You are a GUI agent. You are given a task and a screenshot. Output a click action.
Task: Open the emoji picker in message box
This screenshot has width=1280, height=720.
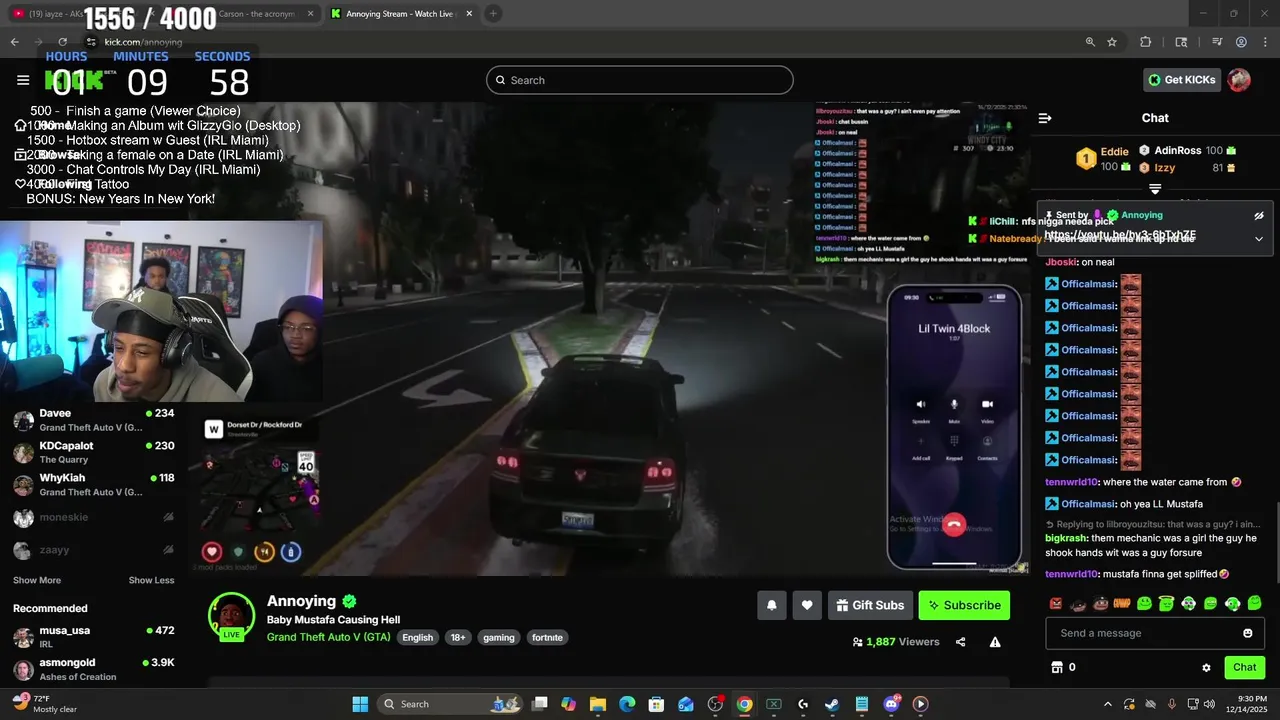click(1247, 633)
